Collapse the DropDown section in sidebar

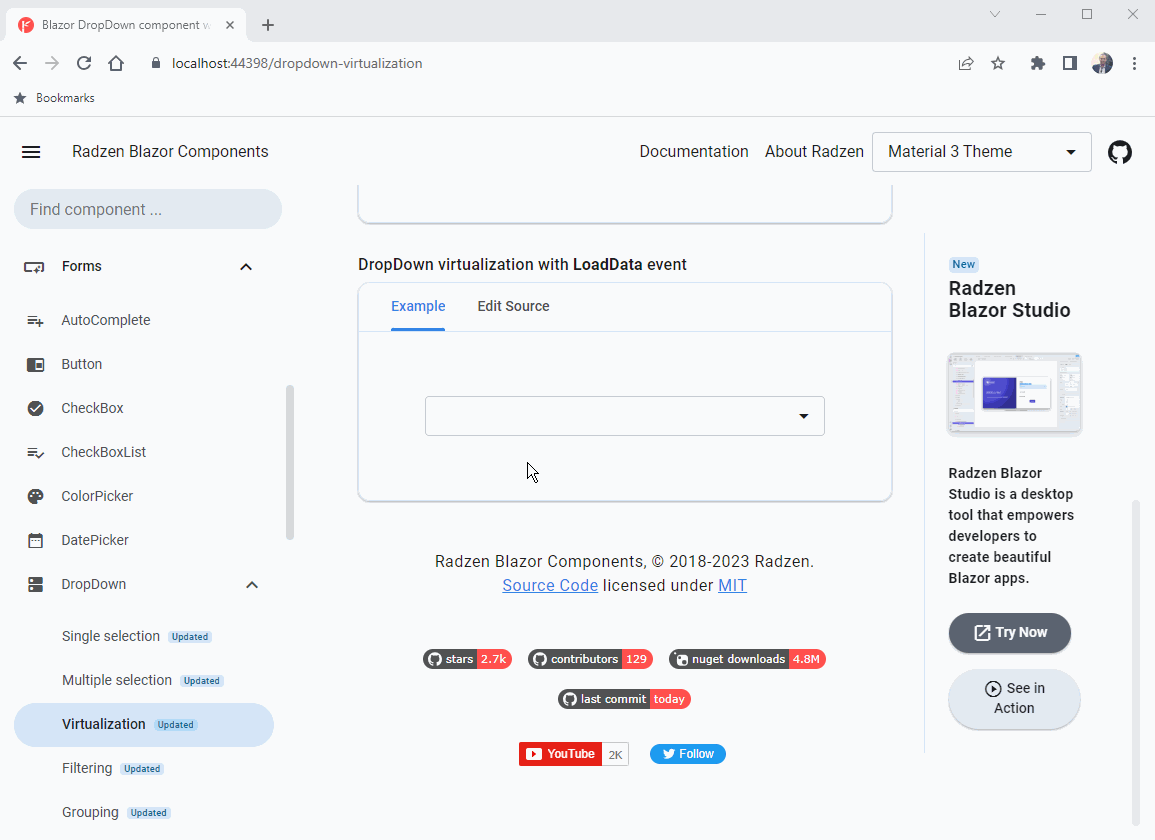(x=251, y=584)
